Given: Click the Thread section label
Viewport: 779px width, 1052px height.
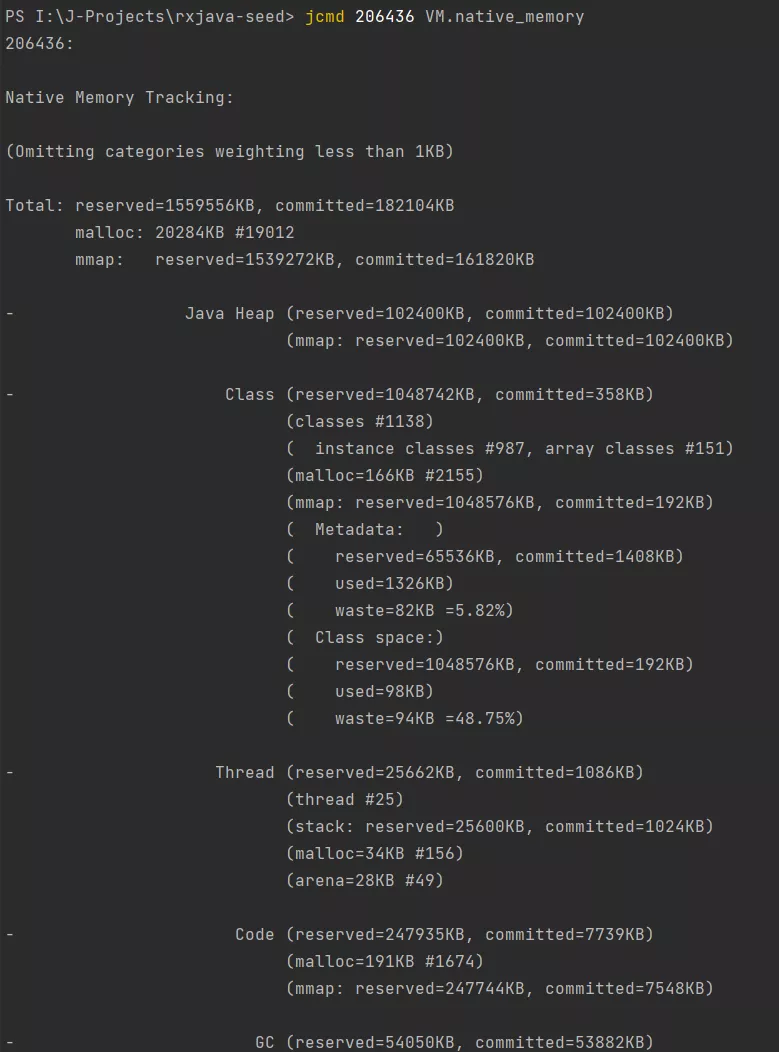Looking at the screenshot, I should (x=245, y=772).
